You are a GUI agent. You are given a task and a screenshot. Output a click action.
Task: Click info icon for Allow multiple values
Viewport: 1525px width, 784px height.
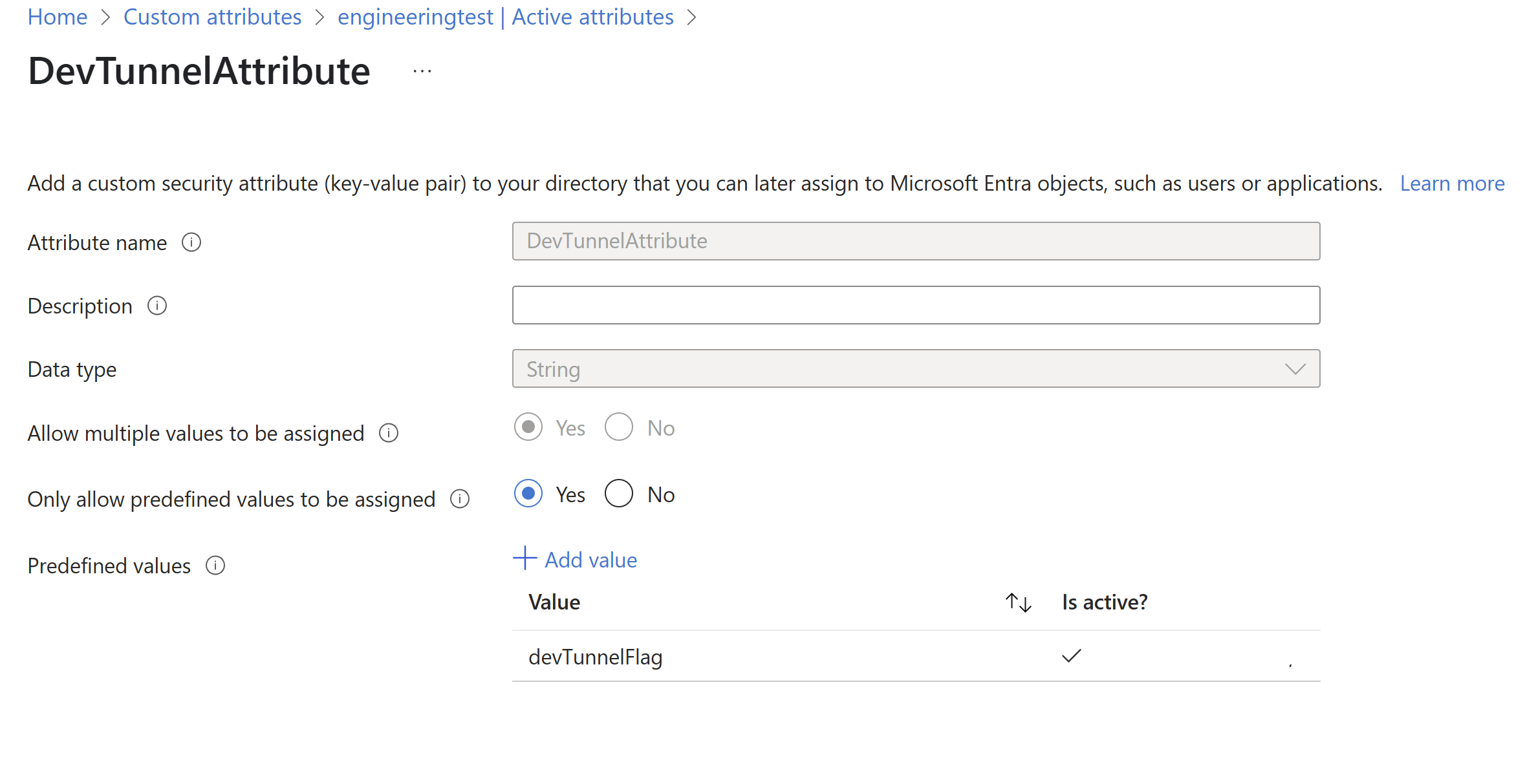click(389, 433)
